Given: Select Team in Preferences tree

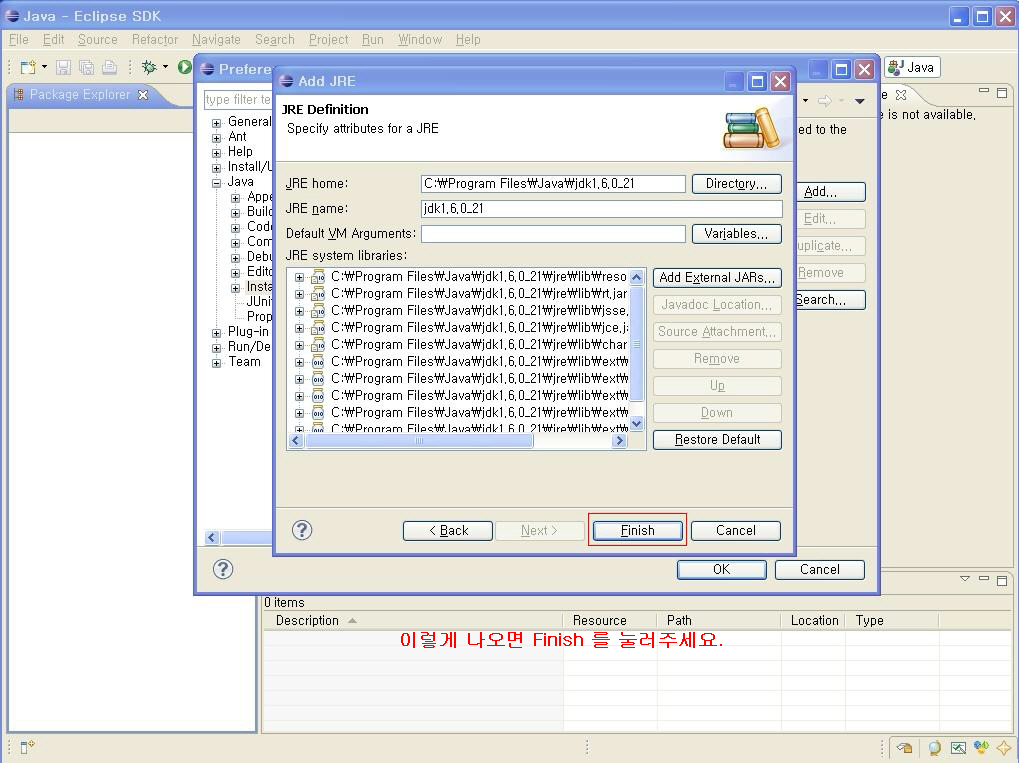Looking at the screenshot, I should [244, 362].
